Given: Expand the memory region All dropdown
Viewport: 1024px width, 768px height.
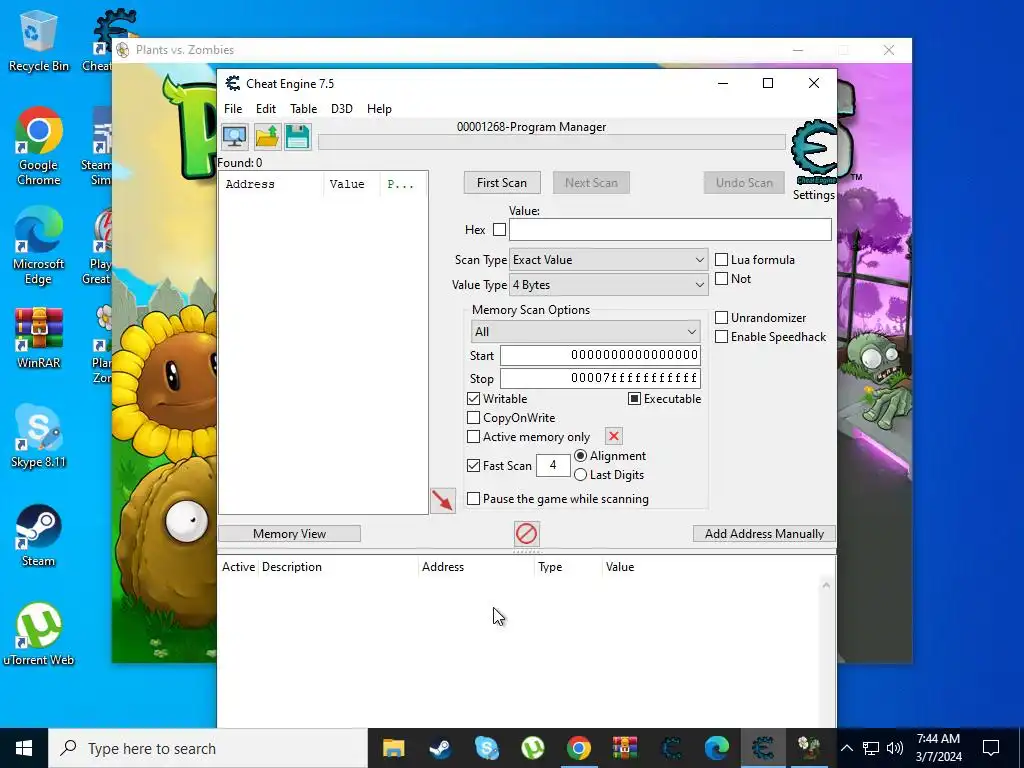Looking at the screenshot, I should click(x=585, y=332).
